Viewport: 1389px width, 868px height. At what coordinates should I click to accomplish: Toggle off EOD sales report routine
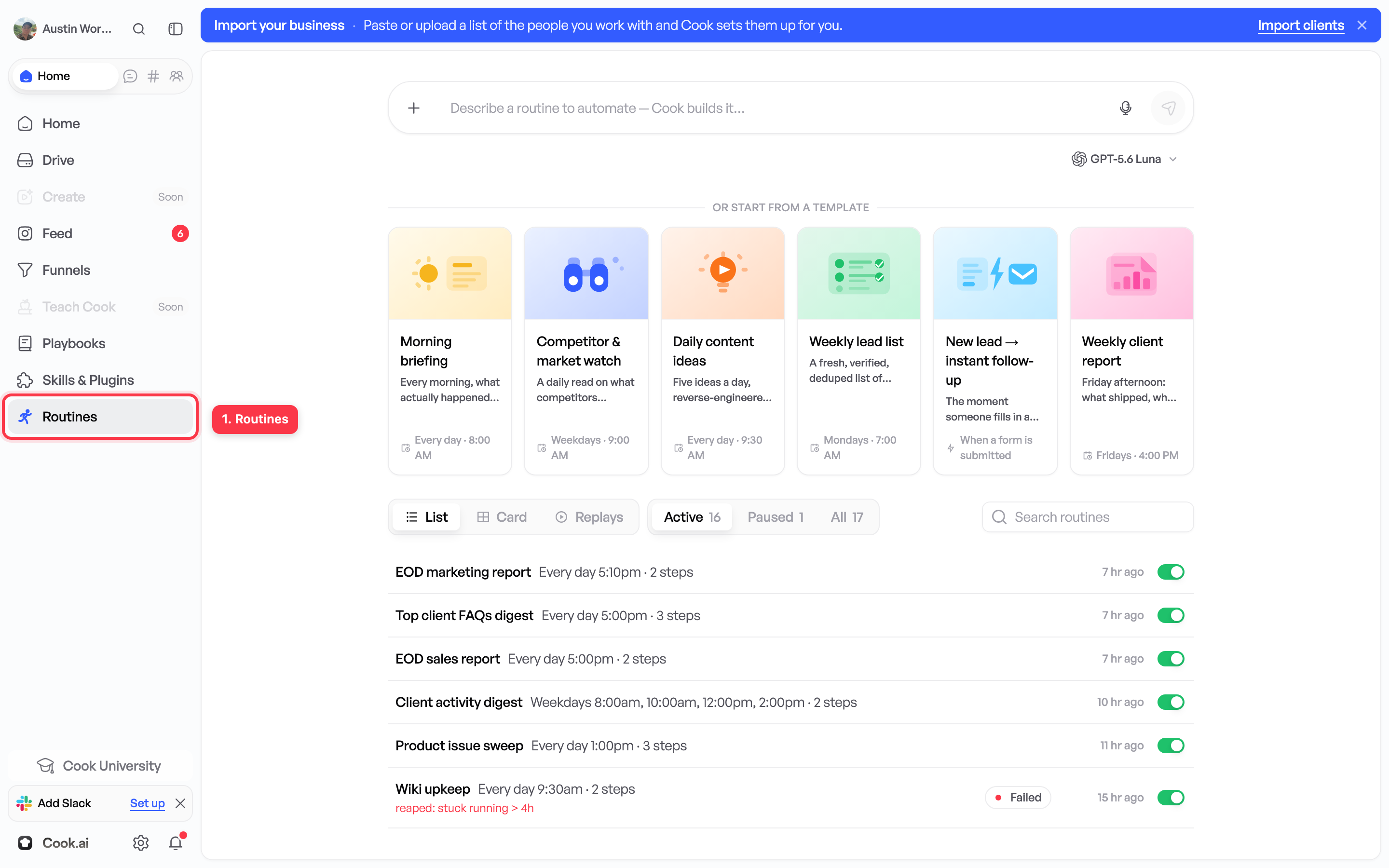click(x=1171, y=658)
